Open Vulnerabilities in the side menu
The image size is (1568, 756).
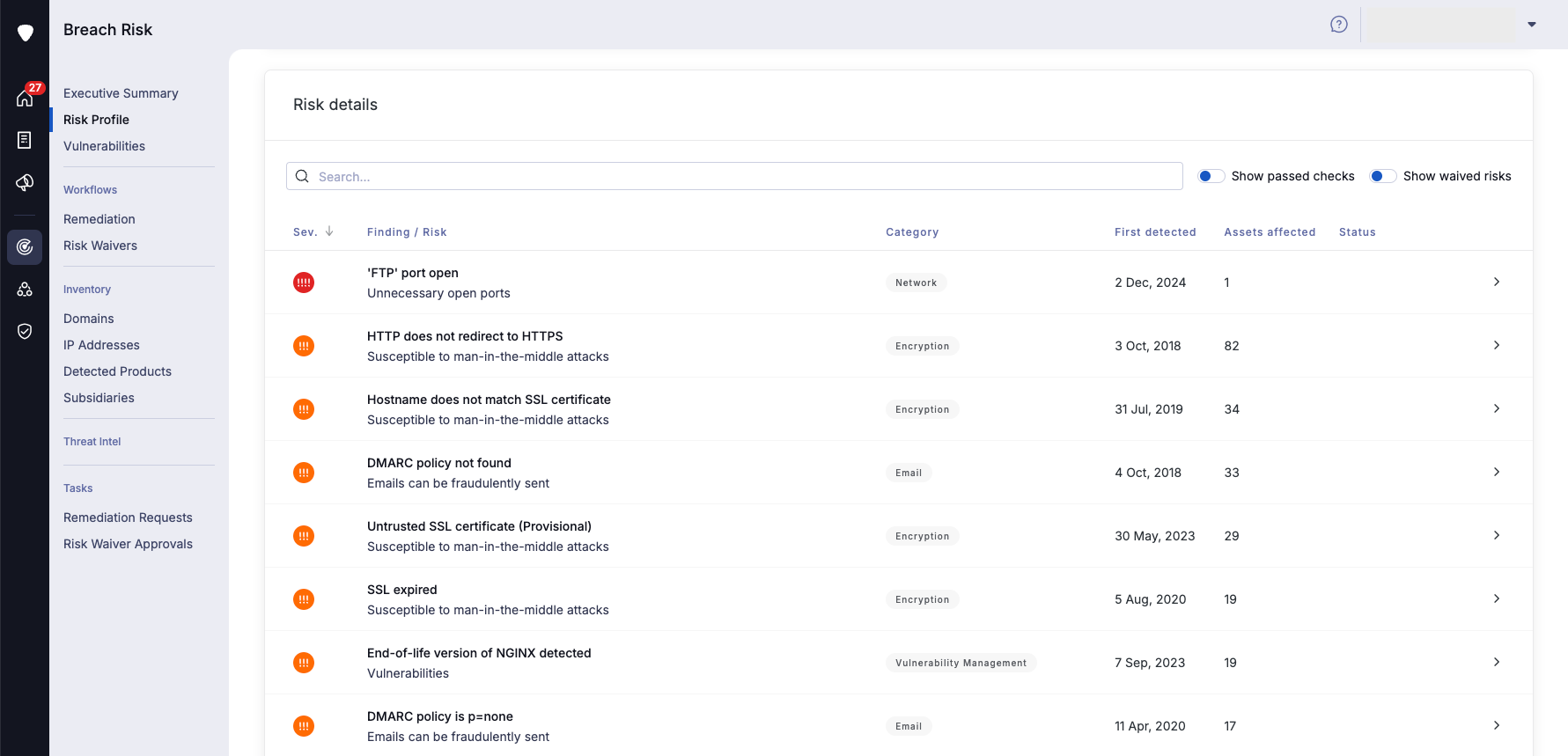tap(104, 146)
